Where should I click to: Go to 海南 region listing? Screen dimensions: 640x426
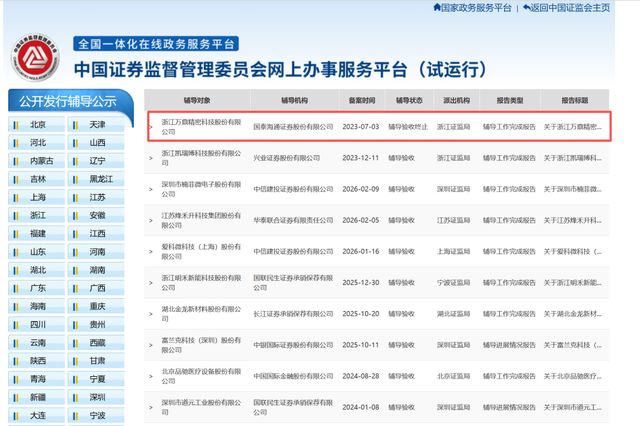pos(36,306)
